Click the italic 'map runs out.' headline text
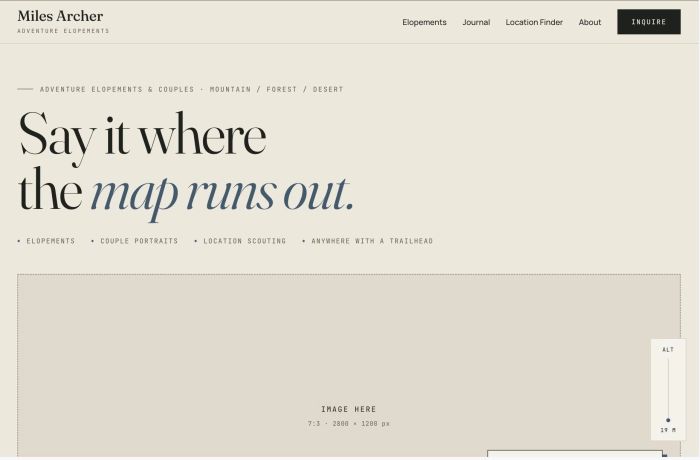This screenshot has width=700, height=460. [222, 193]
